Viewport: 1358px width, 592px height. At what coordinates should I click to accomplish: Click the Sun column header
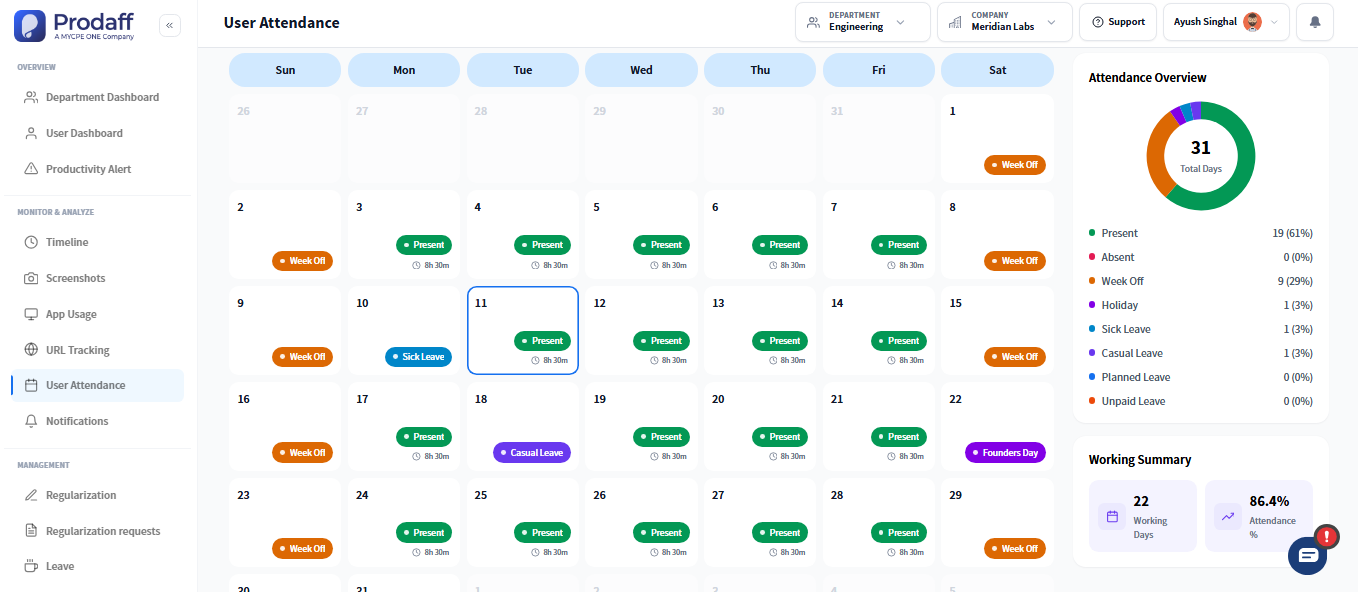click(285, 70)
